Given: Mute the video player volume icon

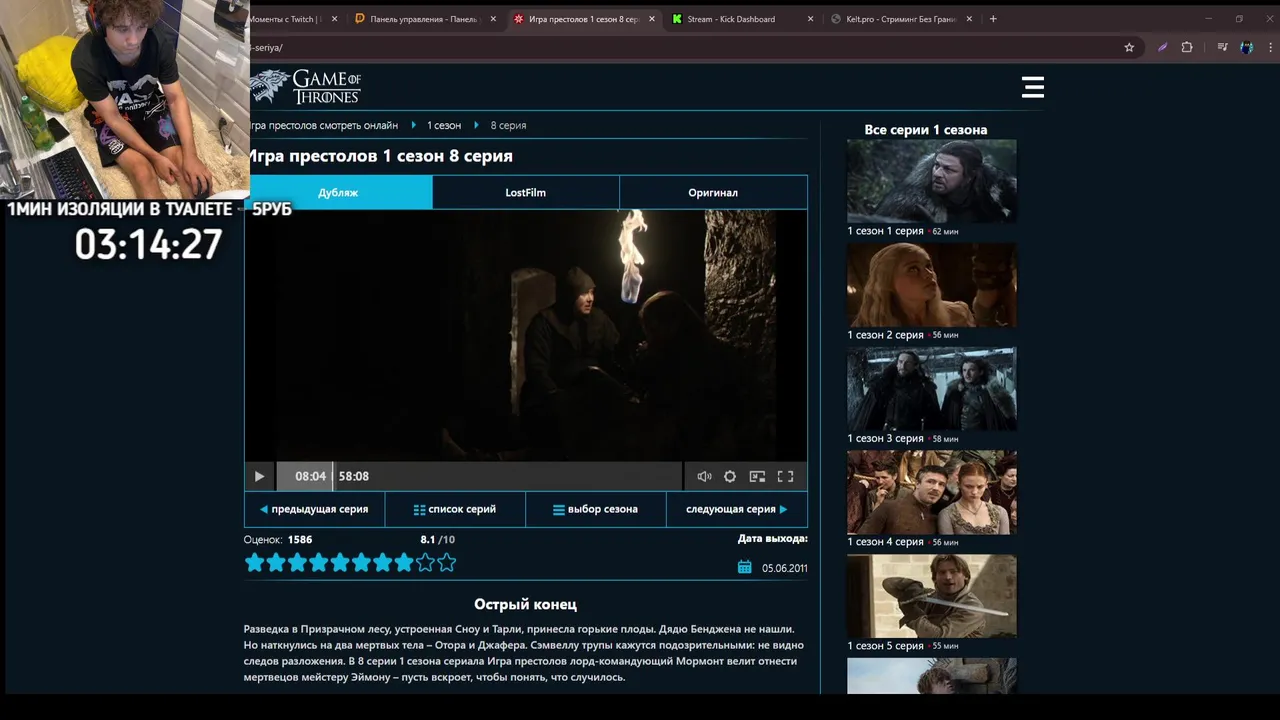Looking at the screenshot, I should (x=704, y=477).
